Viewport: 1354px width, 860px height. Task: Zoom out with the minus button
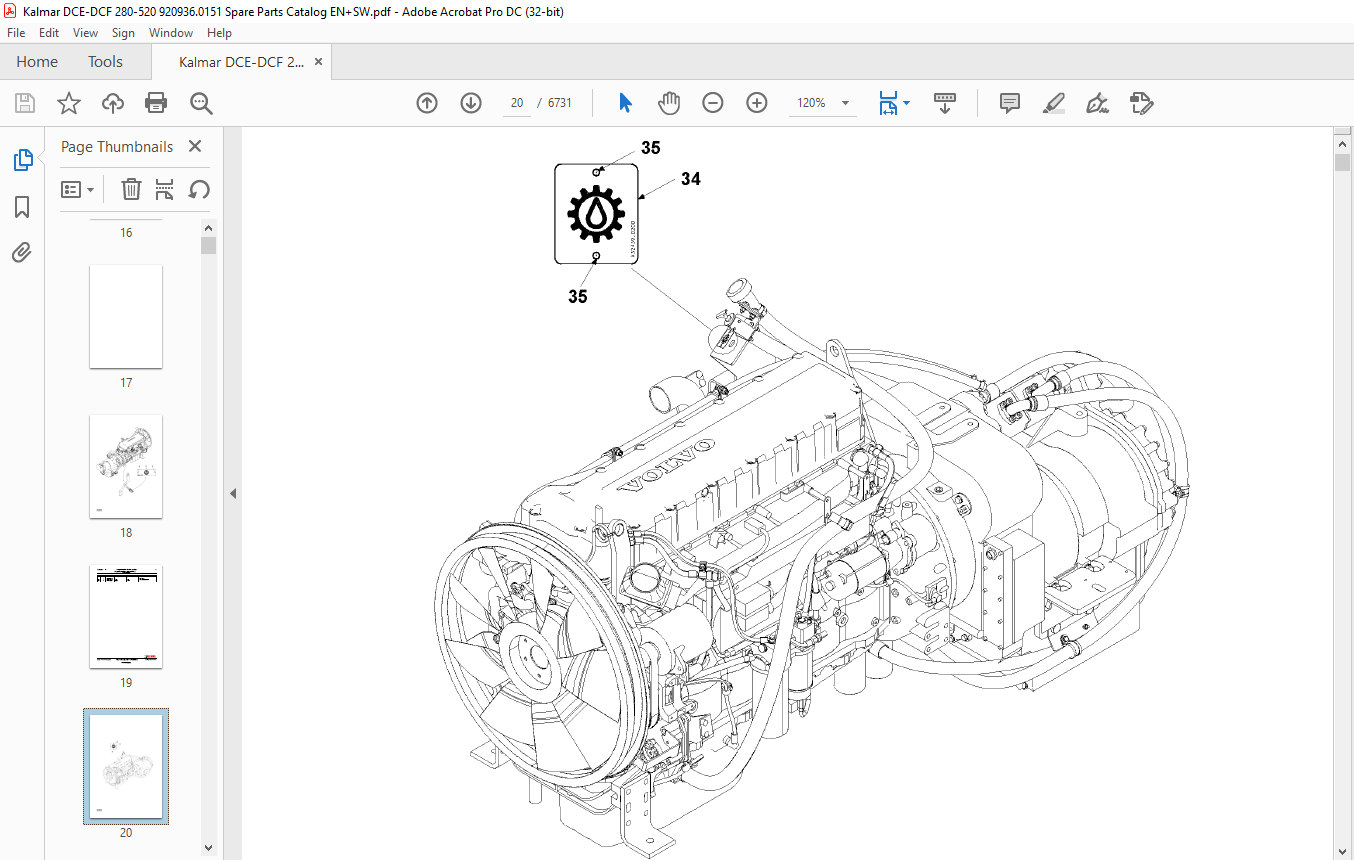tap(713, 103)
